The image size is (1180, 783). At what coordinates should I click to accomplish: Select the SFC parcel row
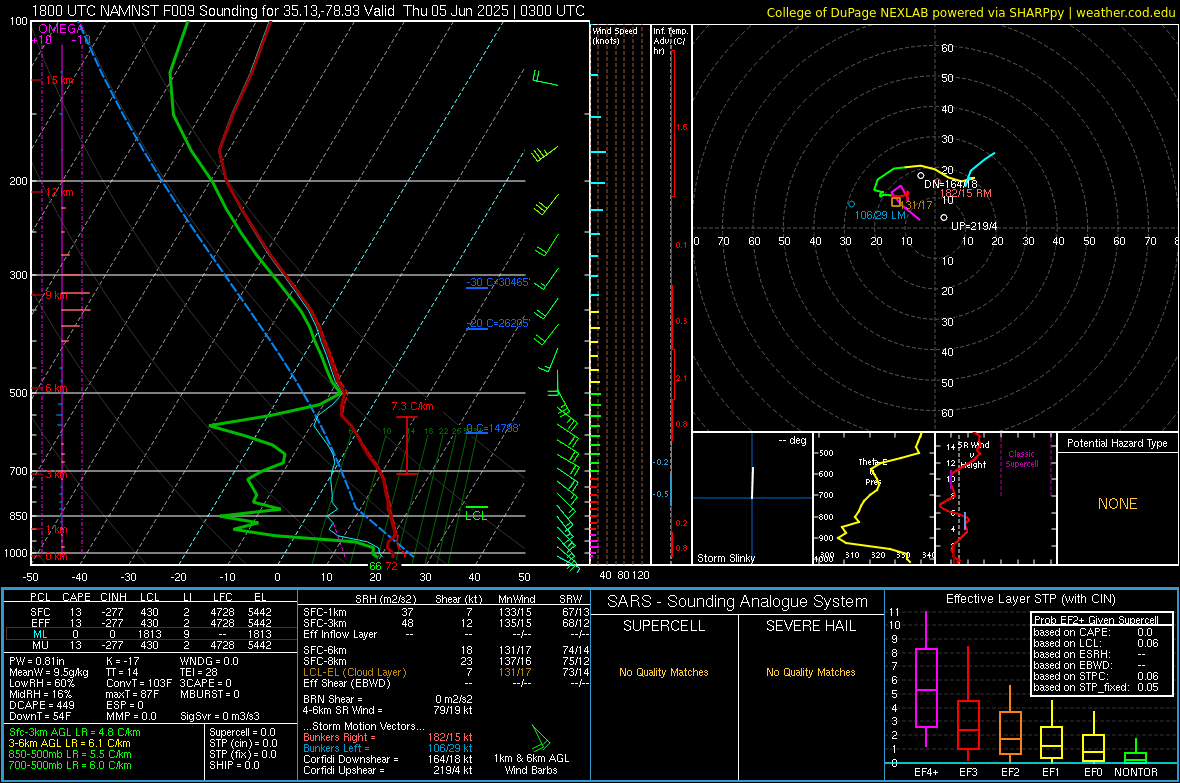point(151,612)
